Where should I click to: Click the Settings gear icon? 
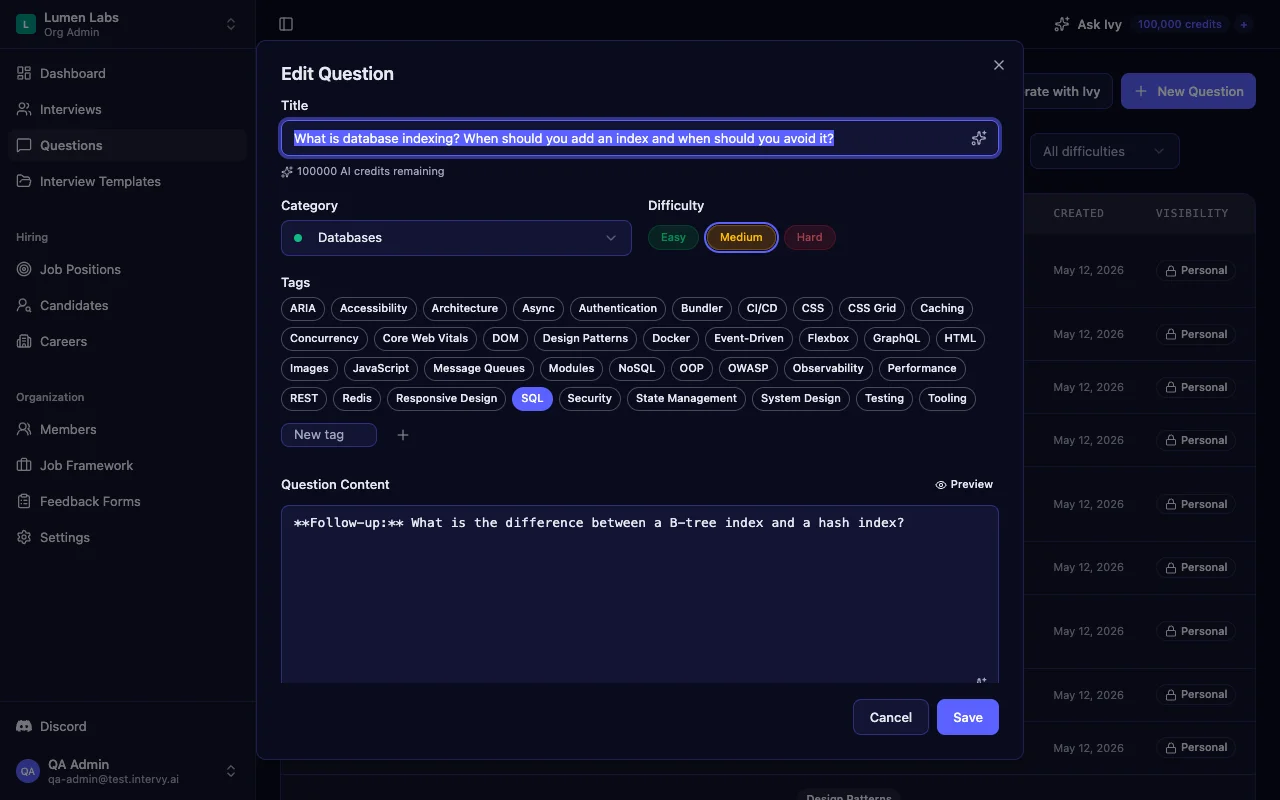(24, 537)
